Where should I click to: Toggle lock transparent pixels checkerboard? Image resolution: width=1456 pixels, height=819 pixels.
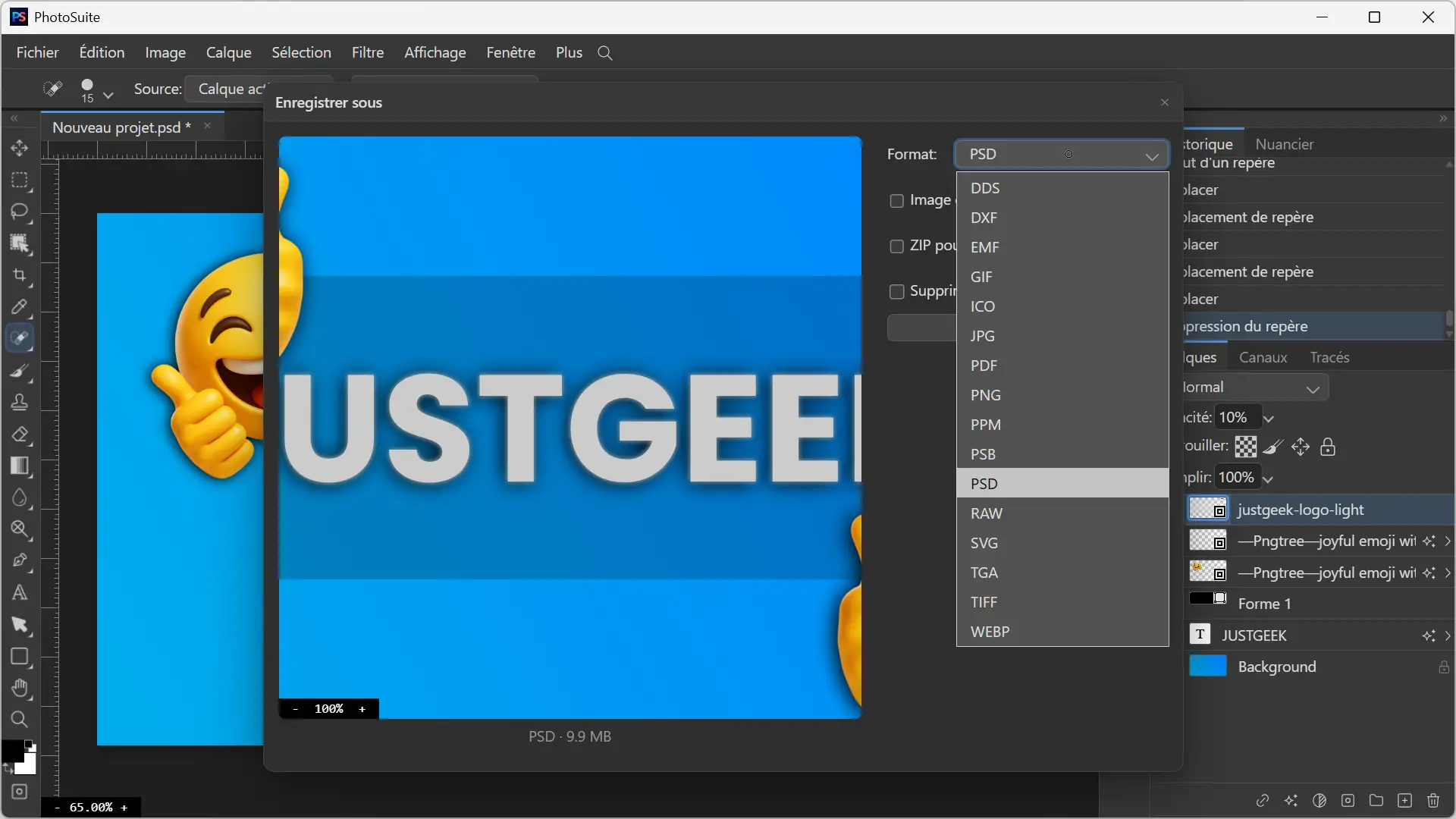pos(1245,447)
